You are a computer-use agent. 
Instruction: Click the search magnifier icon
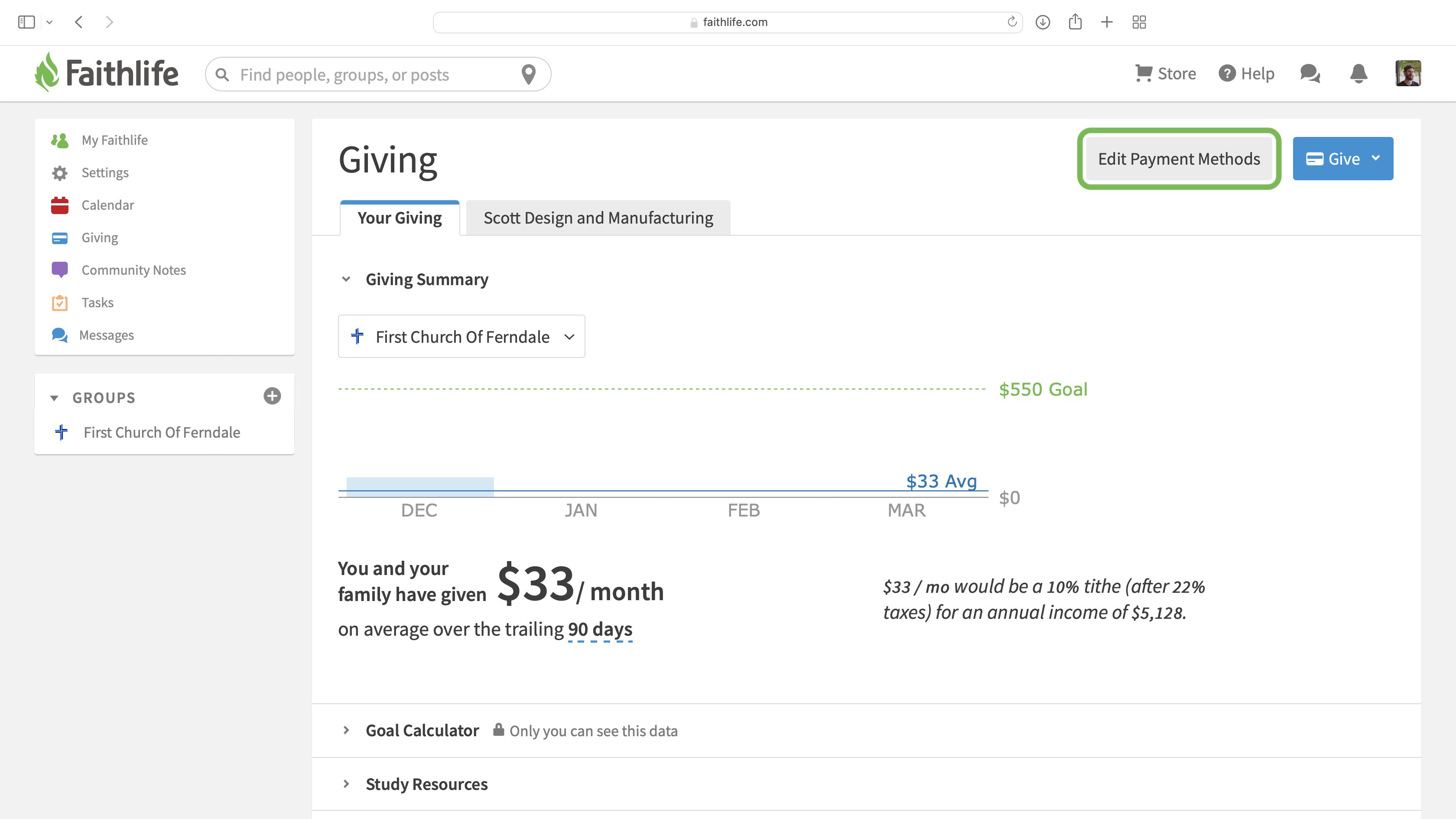tap(222, 75)
